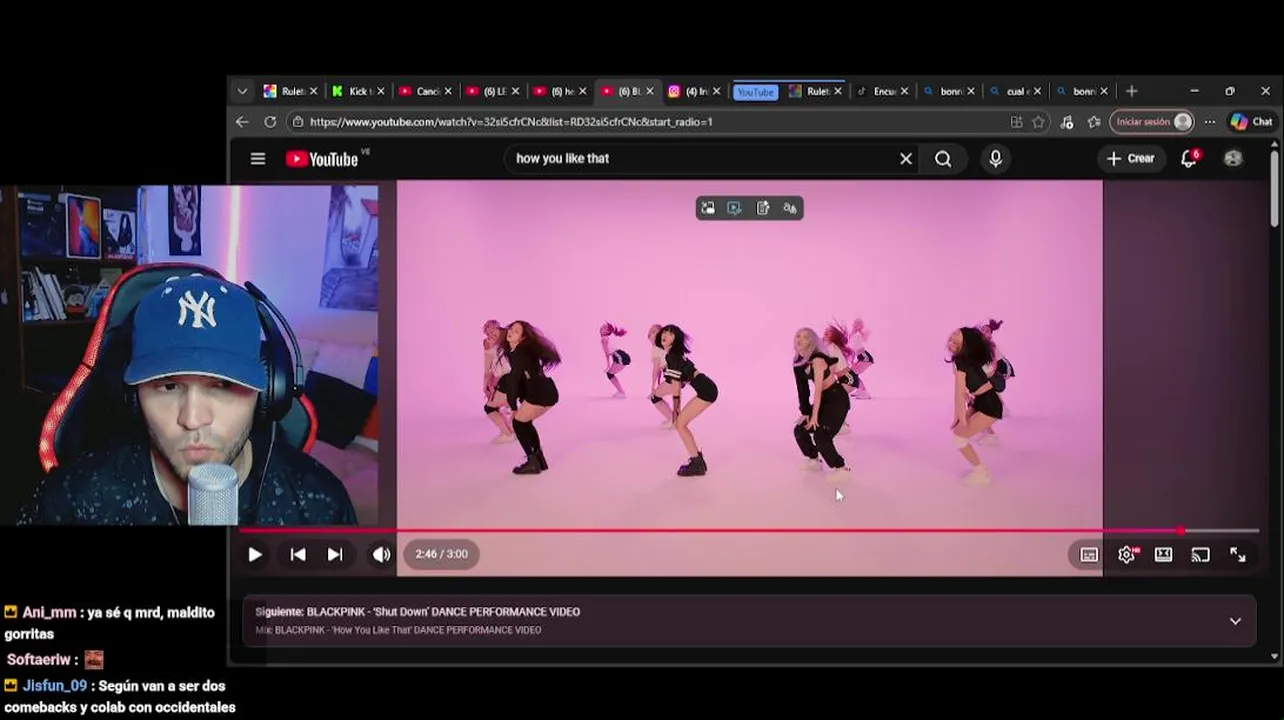Open the browser favorites list icon
This screenshot has height=720, width=1284.
tap(1094, 122)
